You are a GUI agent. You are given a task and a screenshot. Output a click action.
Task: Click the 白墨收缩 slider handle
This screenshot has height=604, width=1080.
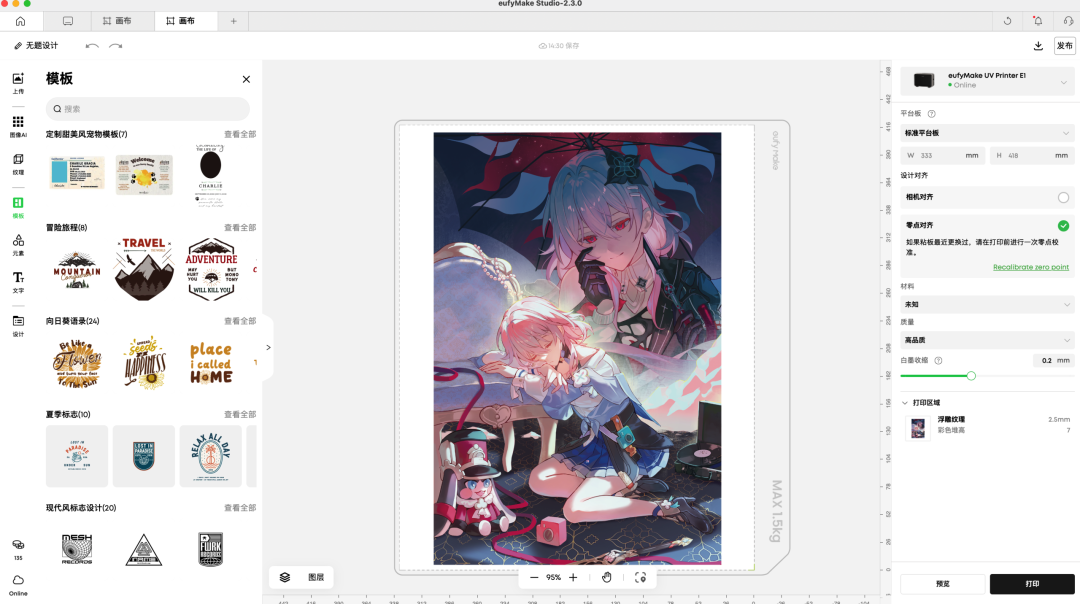[971, 376]
